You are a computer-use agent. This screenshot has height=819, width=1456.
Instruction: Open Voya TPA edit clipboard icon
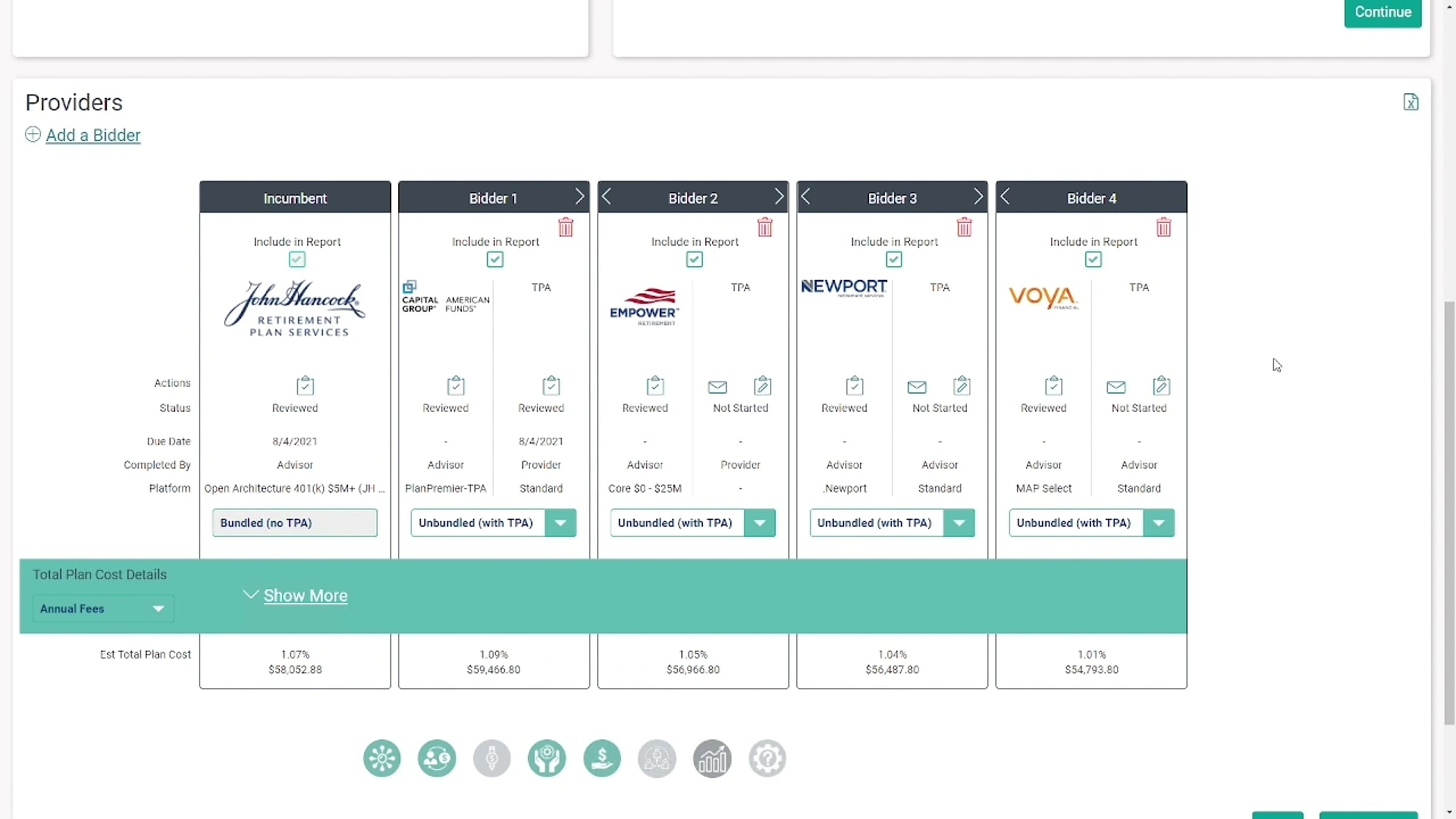pyautogui.click(x=1161, y=386)
